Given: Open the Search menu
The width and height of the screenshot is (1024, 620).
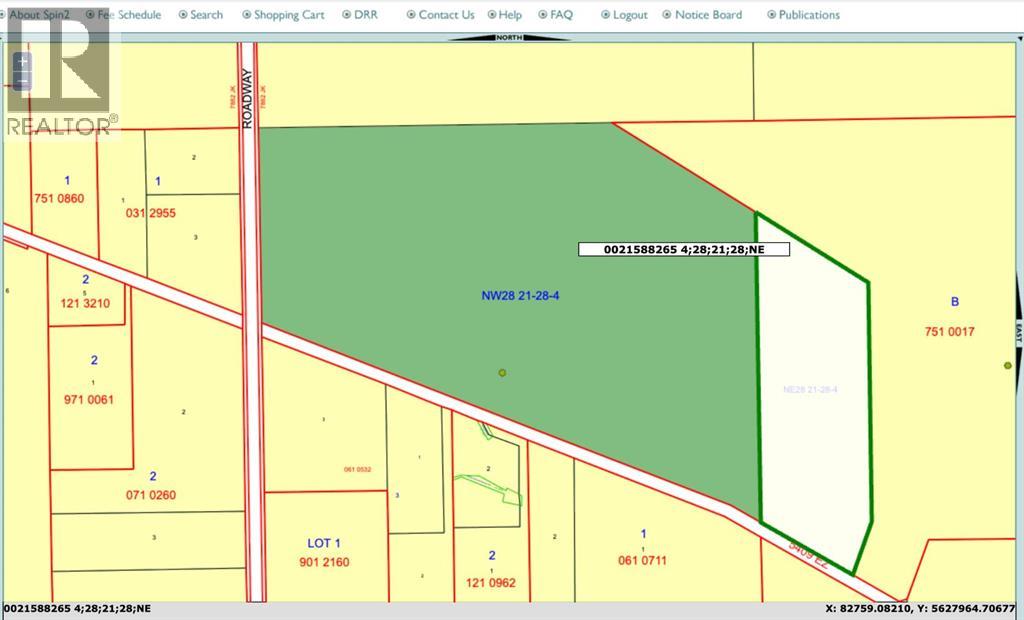Looking at the screenshot, I should [x=206, y=14].
